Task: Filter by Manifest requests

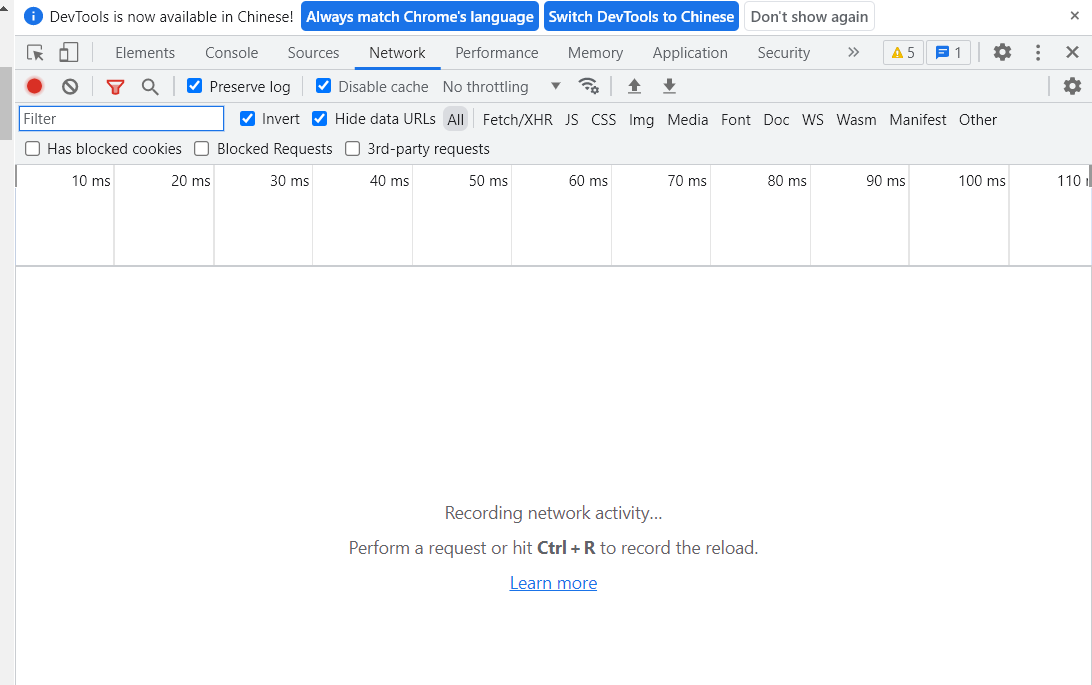Action: coord(917,119)
